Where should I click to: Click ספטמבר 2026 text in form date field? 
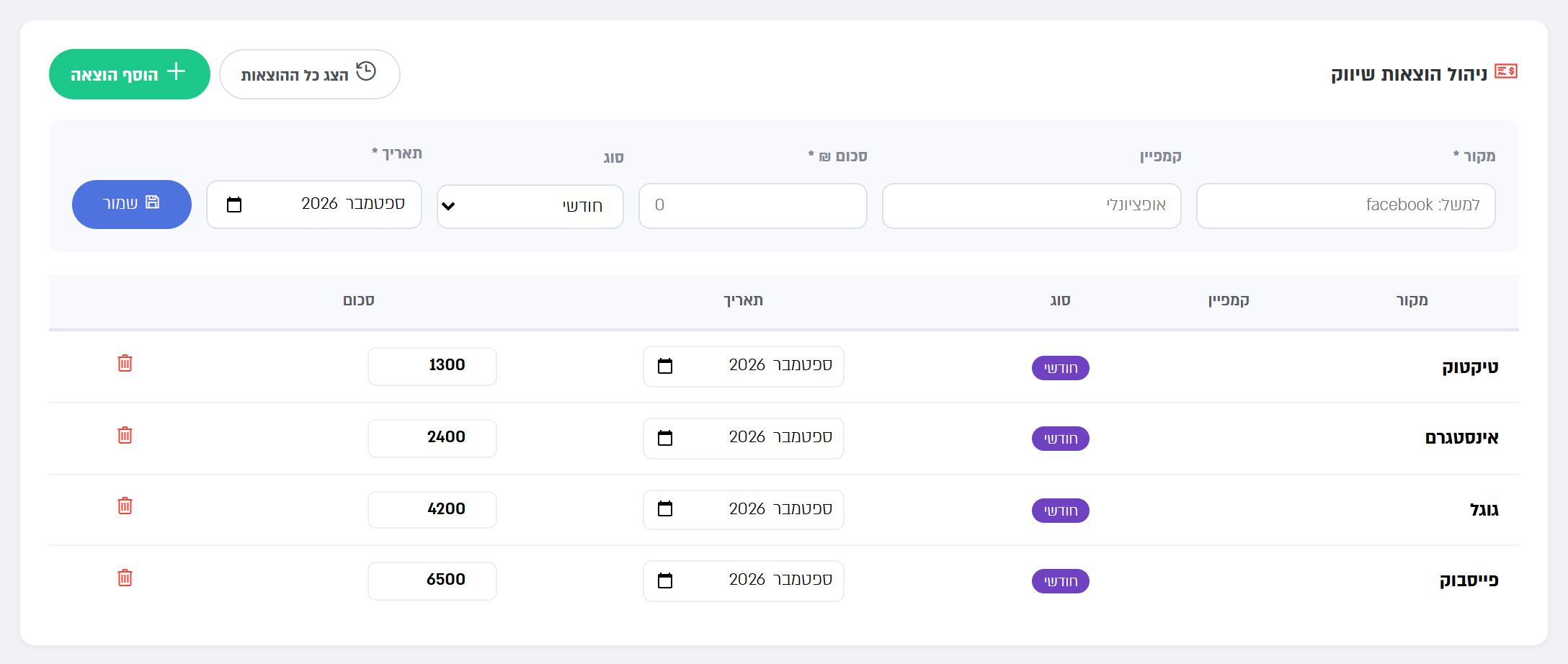pyautogui.click(x=353, y=204)
